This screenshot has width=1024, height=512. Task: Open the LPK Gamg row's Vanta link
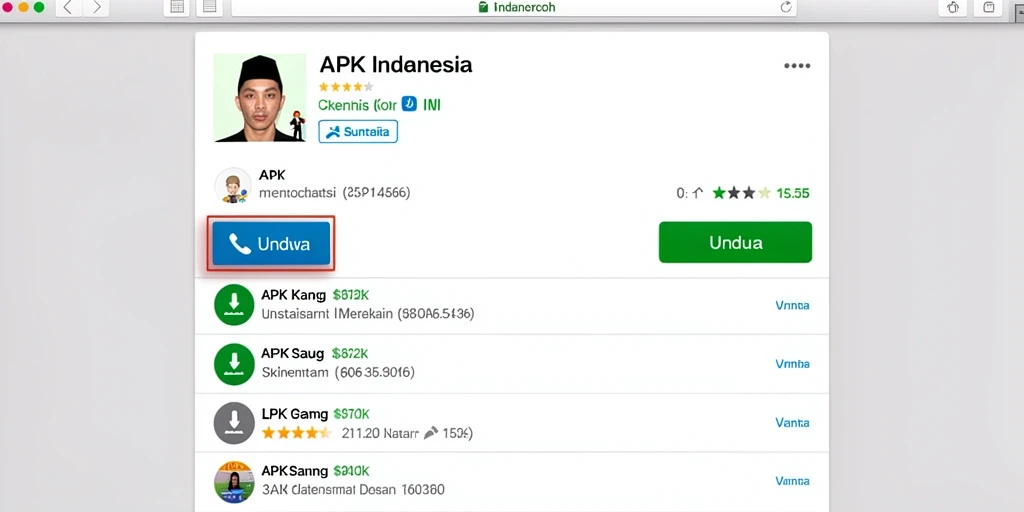tap(792, 423)
